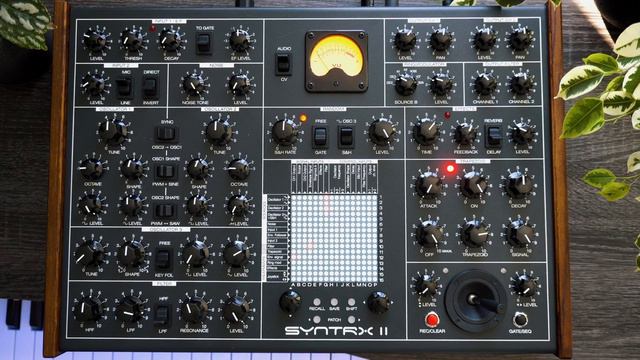The height and width of the screenshot is (360, 640).
Task: Adjust the Oscillator 2 OCTAVE knob
Action: pyautogui.click(x=238, y=168)
